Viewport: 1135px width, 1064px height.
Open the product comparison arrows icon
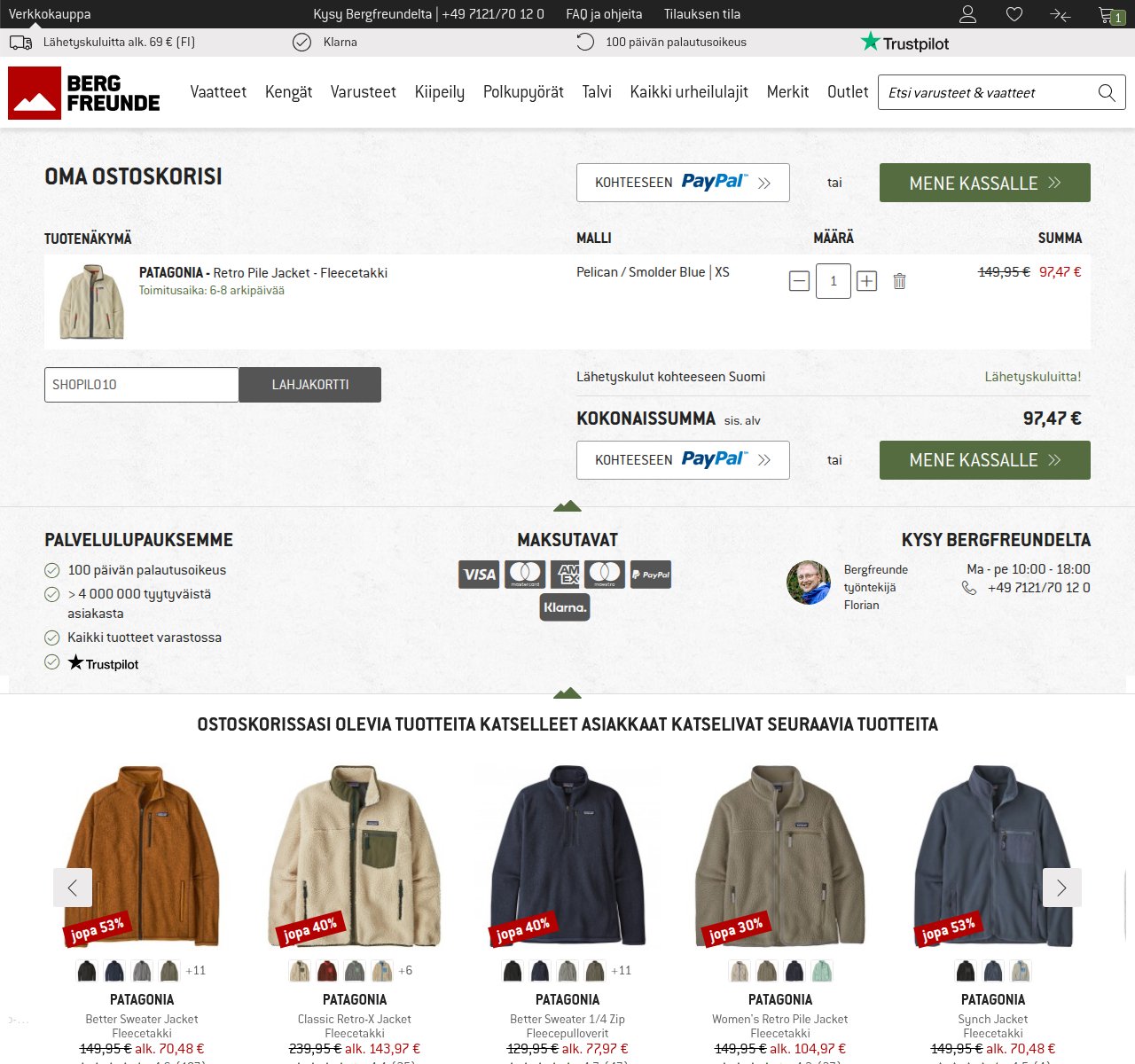(1061, 15)
